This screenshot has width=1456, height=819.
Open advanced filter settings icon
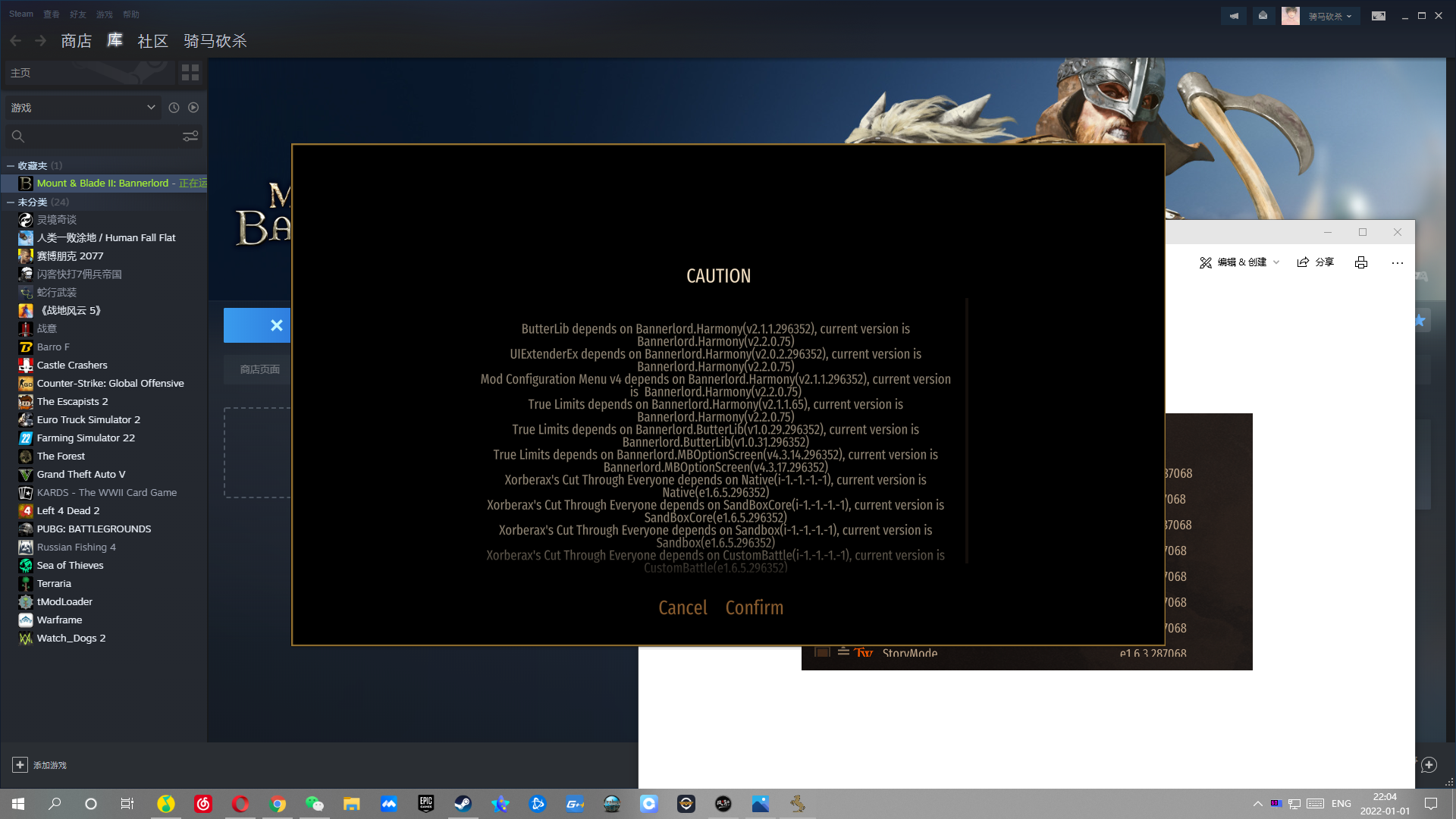click(x=190, y=136)
